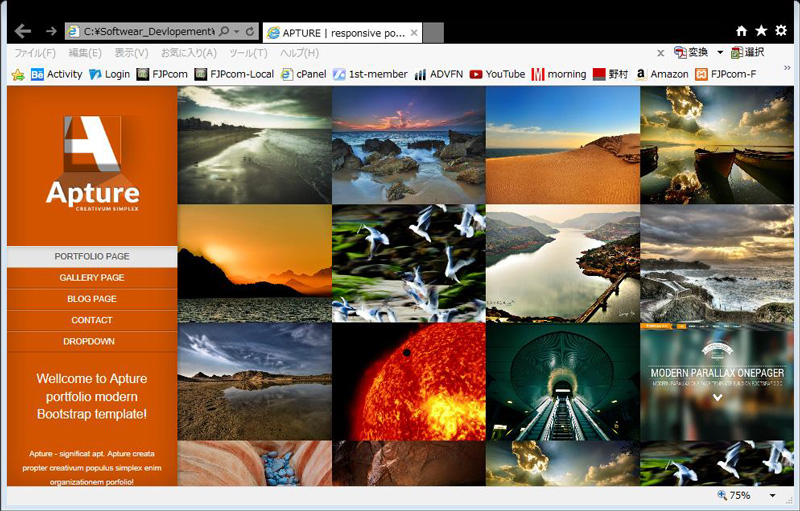Expand the favorites bar overflow chevron
This screenshot has width=800, height=511.
coord(787,68)
